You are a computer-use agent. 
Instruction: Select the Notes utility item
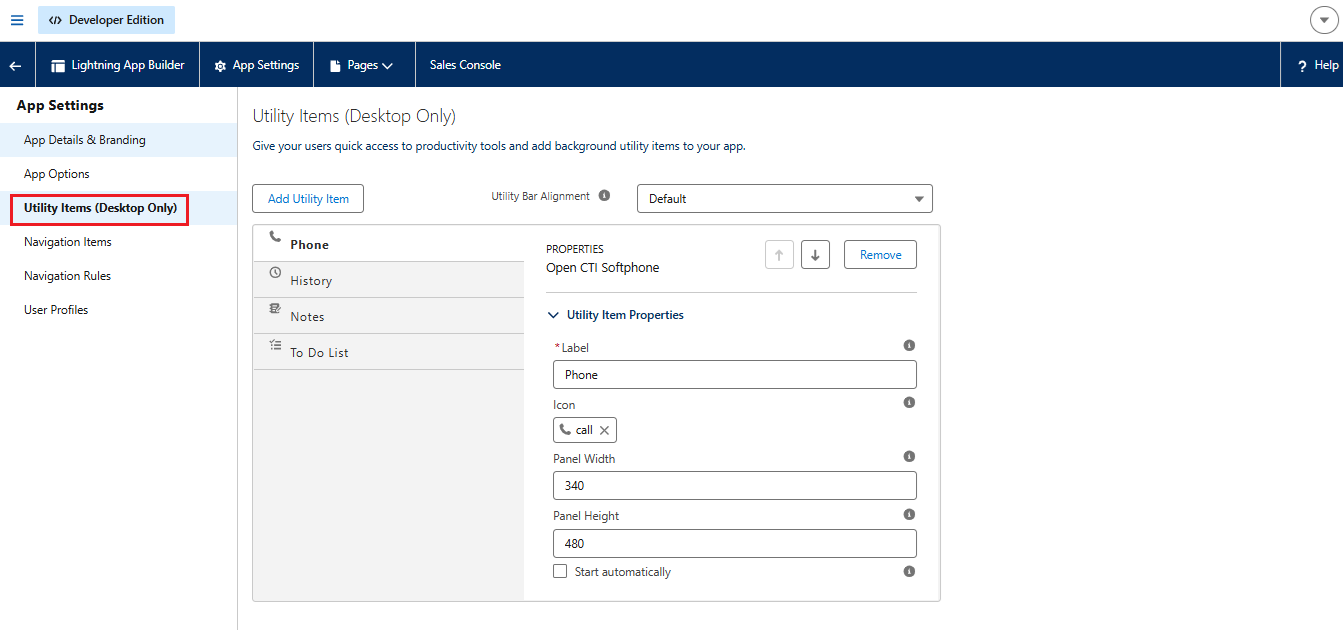(389, 316)
